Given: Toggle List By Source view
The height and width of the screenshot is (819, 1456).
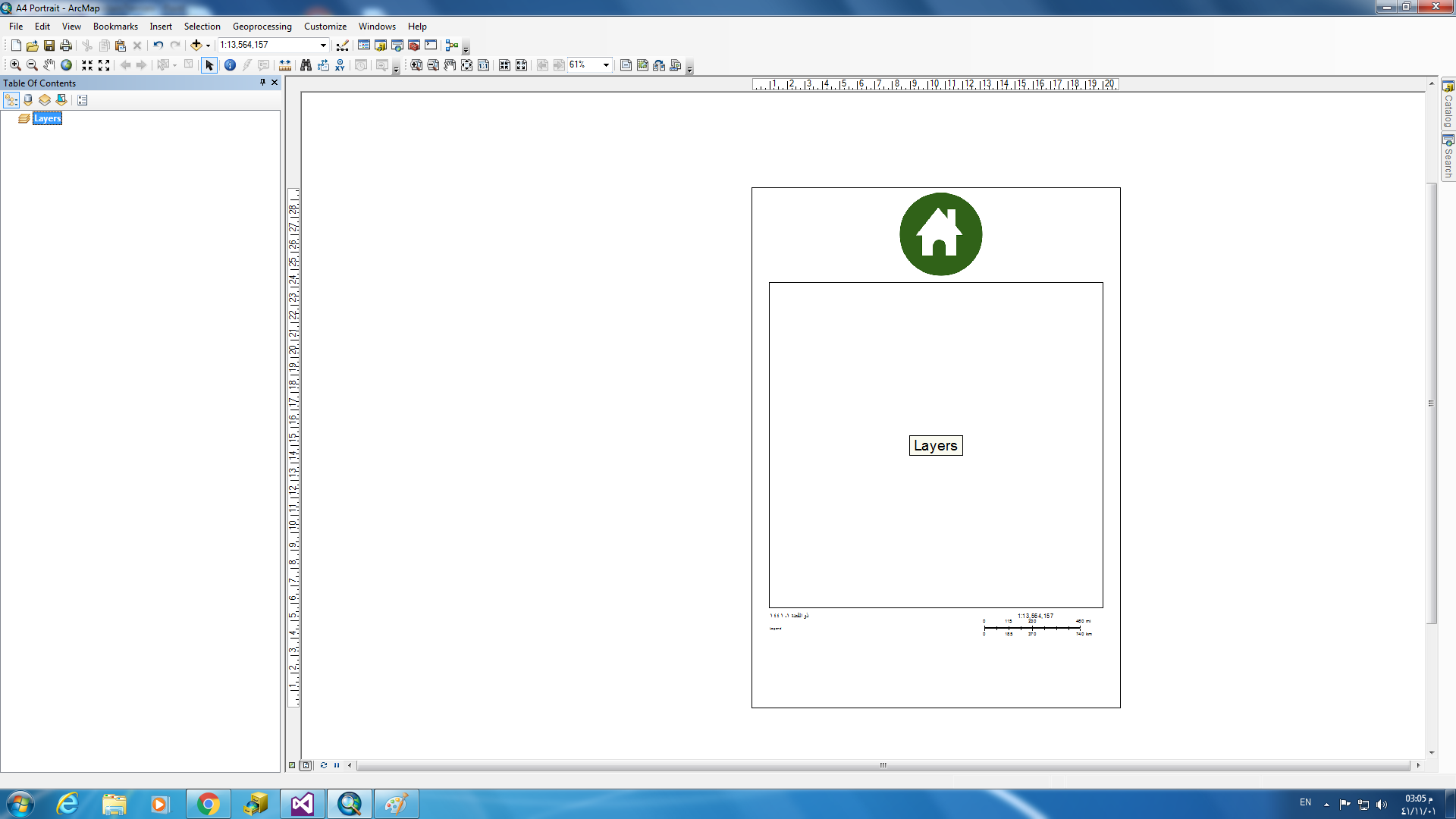Looking at the screenshot, I should coord(28,100).
